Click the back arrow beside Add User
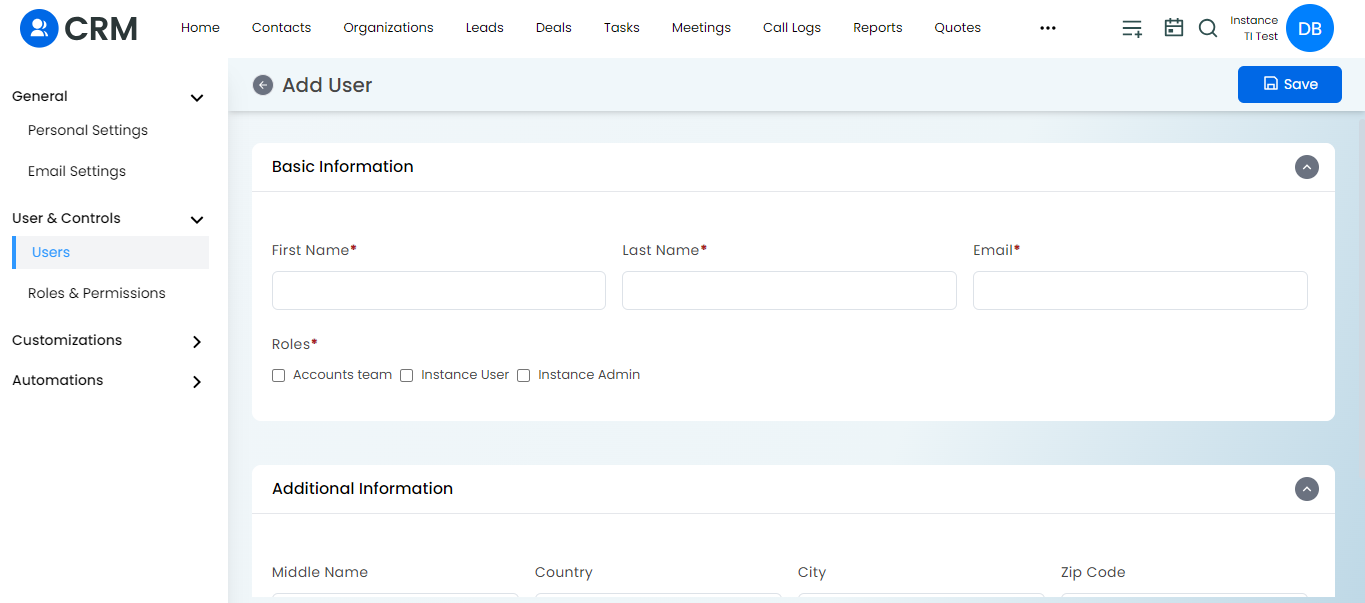Image resolution: width=1365 pixels, height=603 pixels. click(x=263, y=85)
